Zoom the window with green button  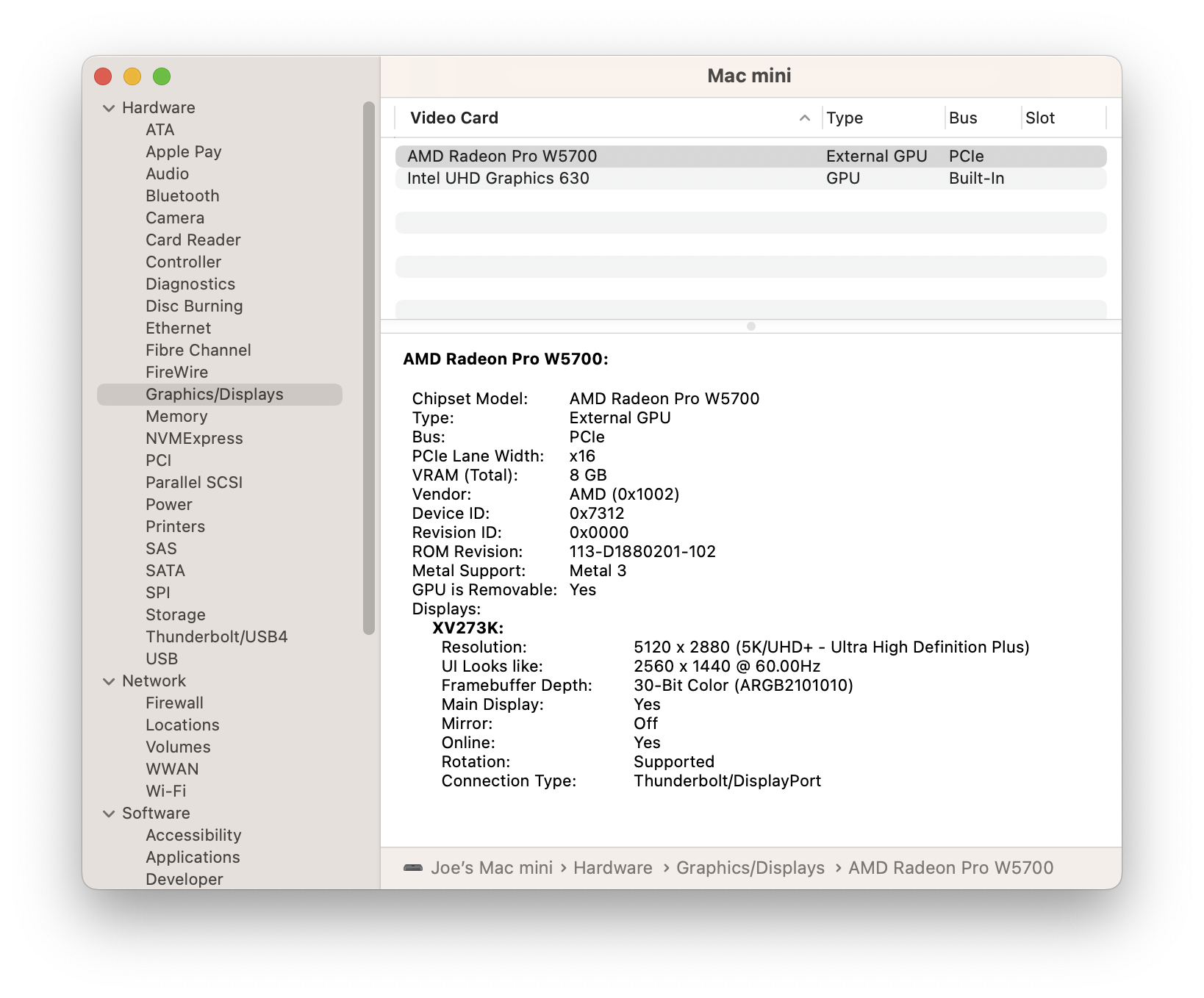[162, 76]
